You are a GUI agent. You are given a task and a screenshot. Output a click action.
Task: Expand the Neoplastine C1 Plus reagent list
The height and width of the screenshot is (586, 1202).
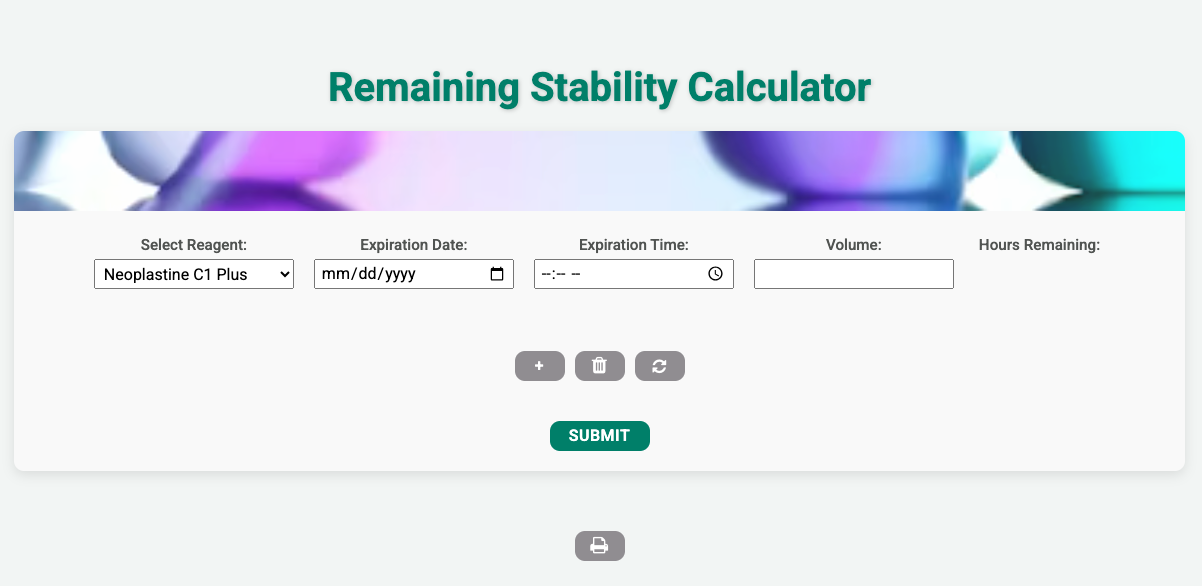tap(194, 273)
